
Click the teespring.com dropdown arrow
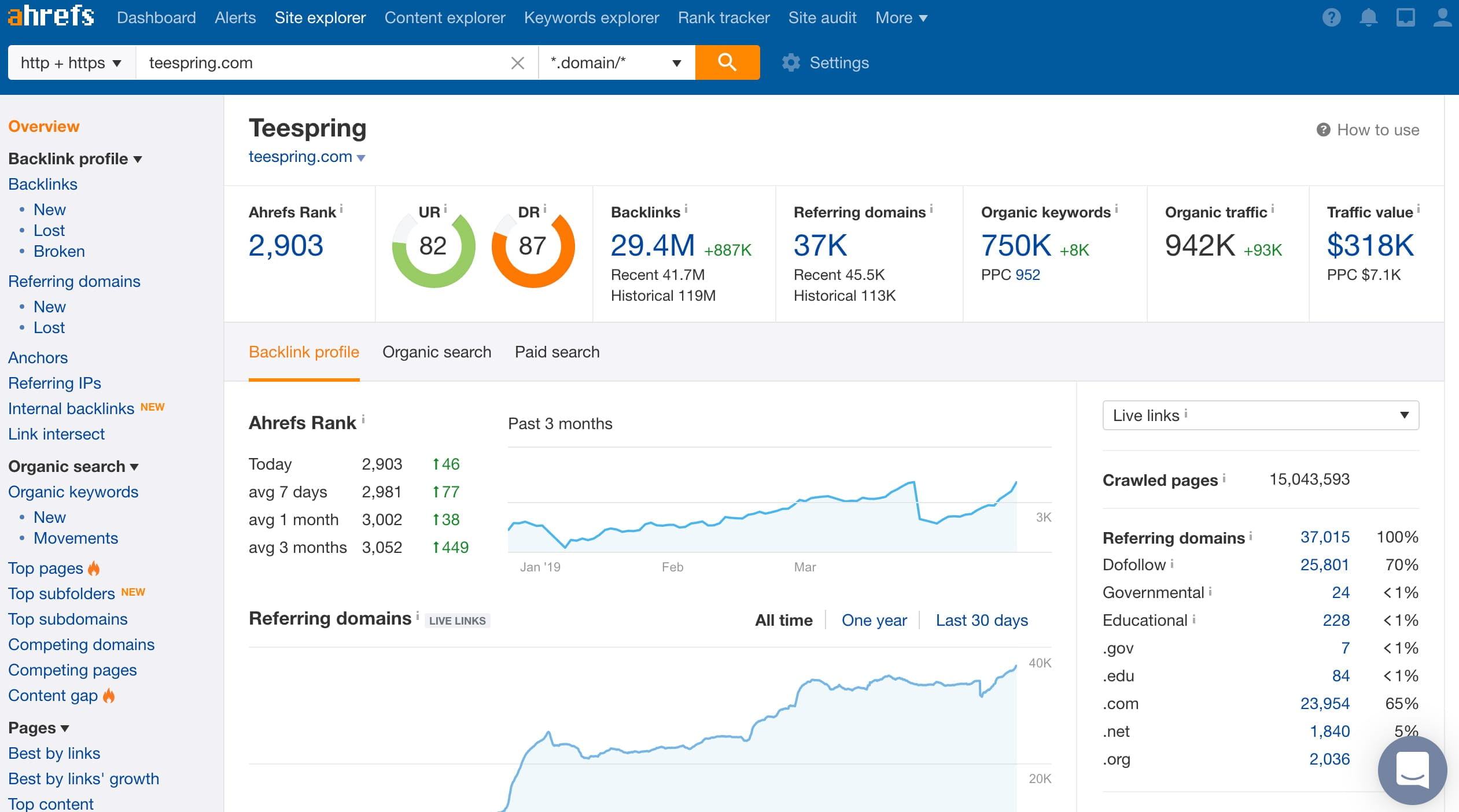point(363,157)
